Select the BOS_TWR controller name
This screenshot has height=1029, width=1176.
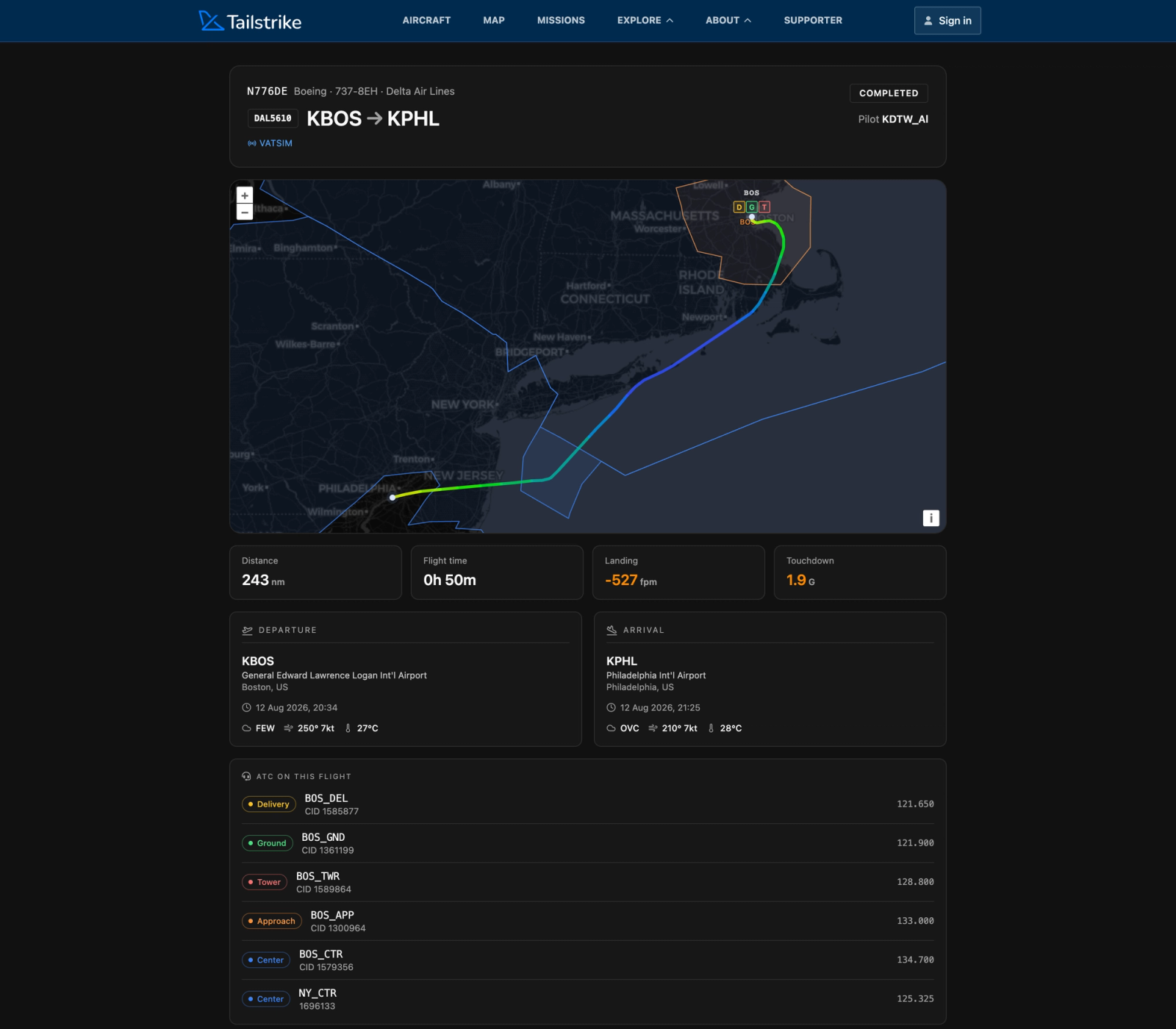tap(318, 876)
